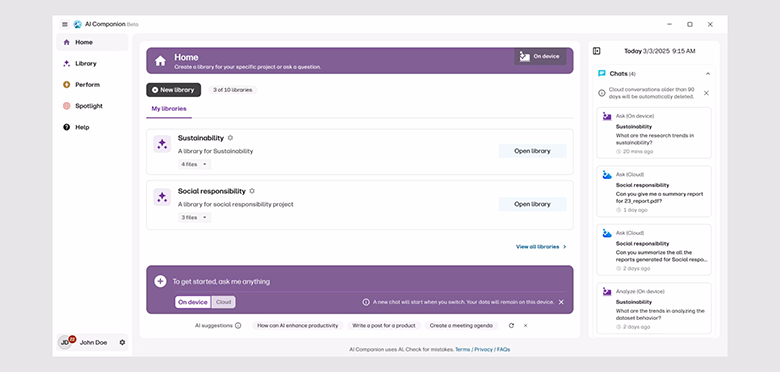Open settings gear for Sustainability library
The height and width of the screenshot is (372, 780).
(x=230, y=138)
